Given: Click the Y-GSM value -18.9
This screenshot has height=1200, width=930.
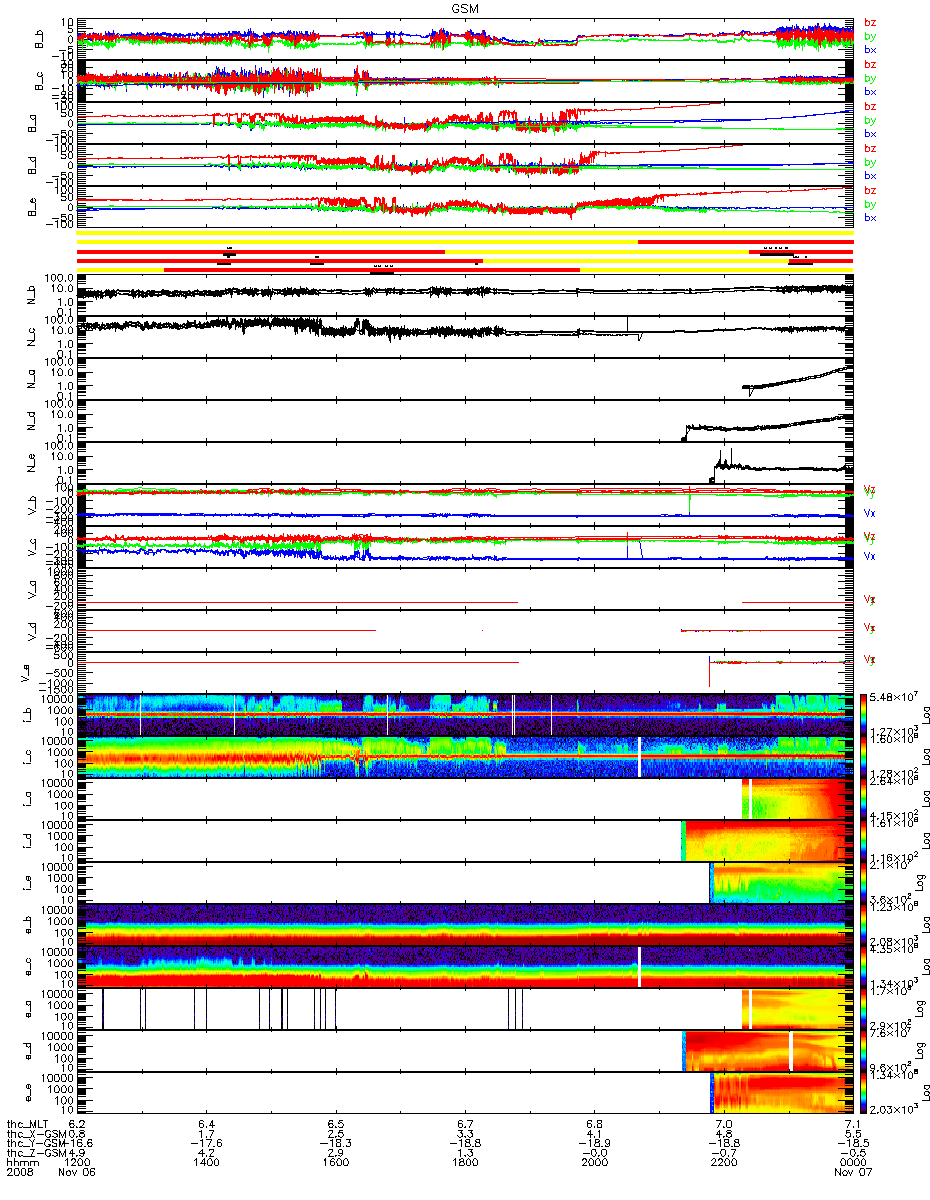Looking at the screenshot, I should [594, 1145].
